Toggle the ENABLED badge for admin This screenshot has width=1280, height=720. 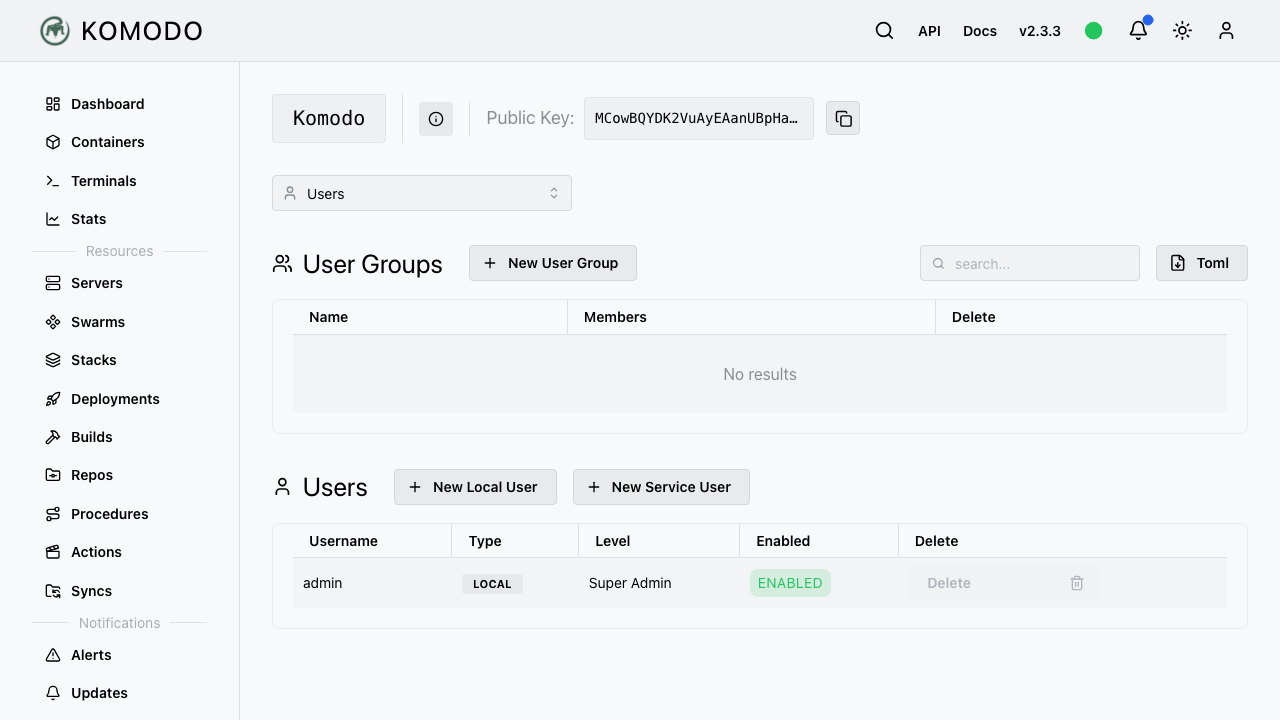[790, 583]
